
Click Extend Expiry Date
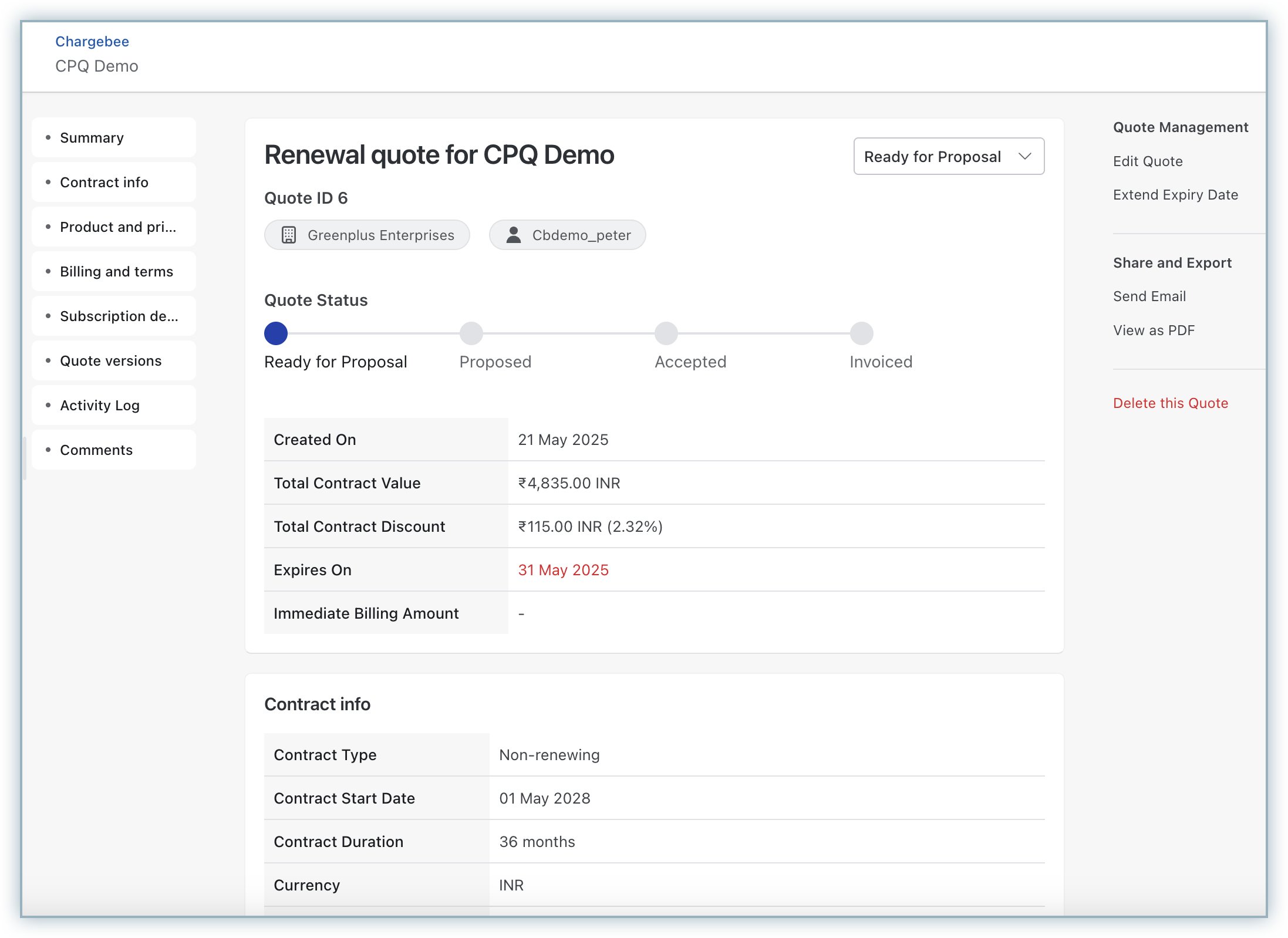pos(1175,195)
